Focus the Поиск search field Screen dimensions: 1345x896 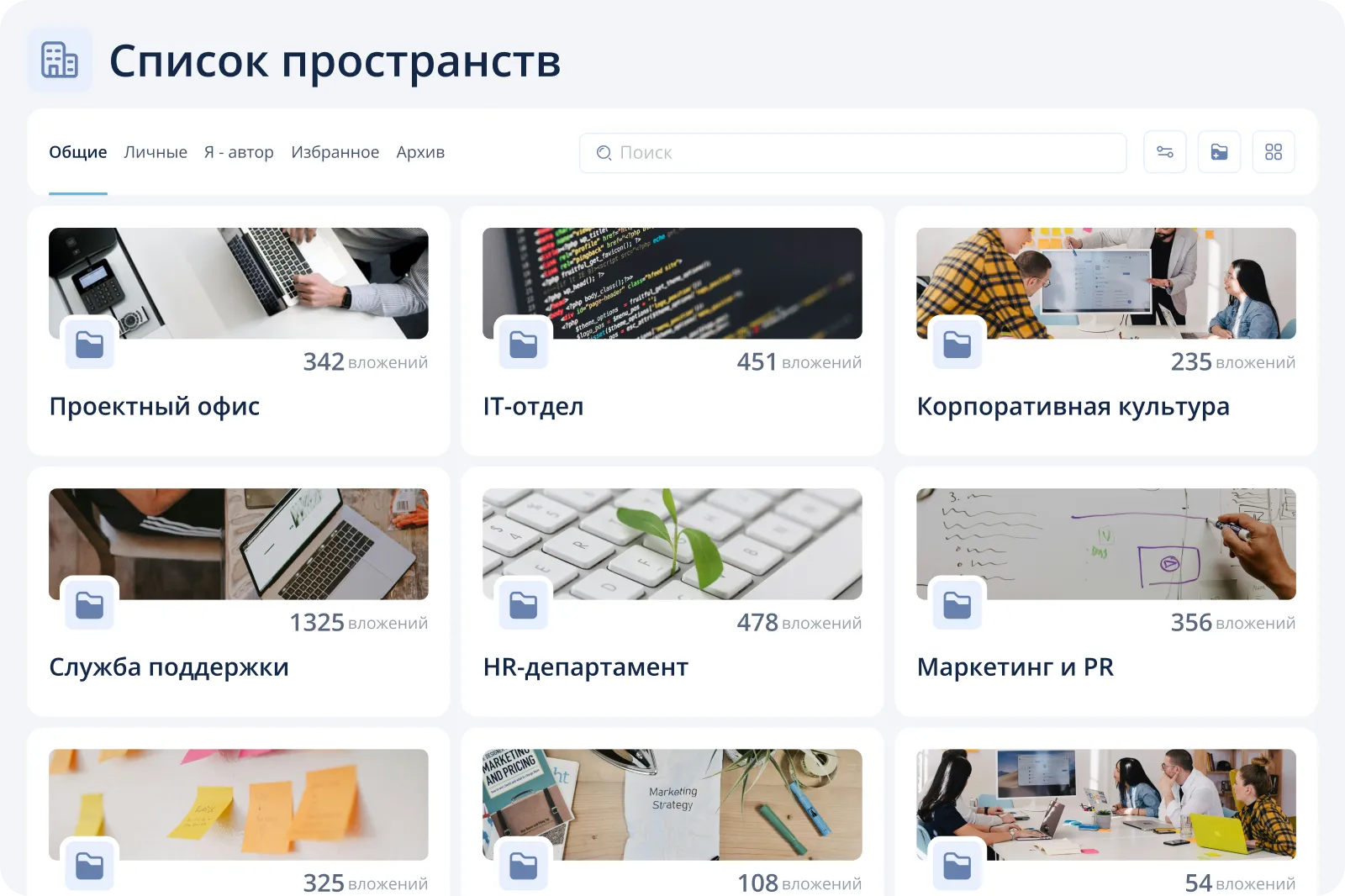852,153
